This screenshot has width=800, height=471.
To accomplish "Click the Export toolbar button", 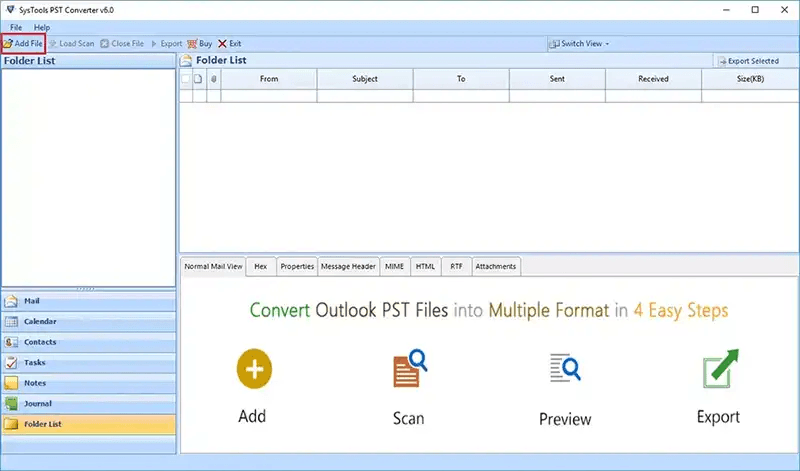I will [x=166, y=44].
